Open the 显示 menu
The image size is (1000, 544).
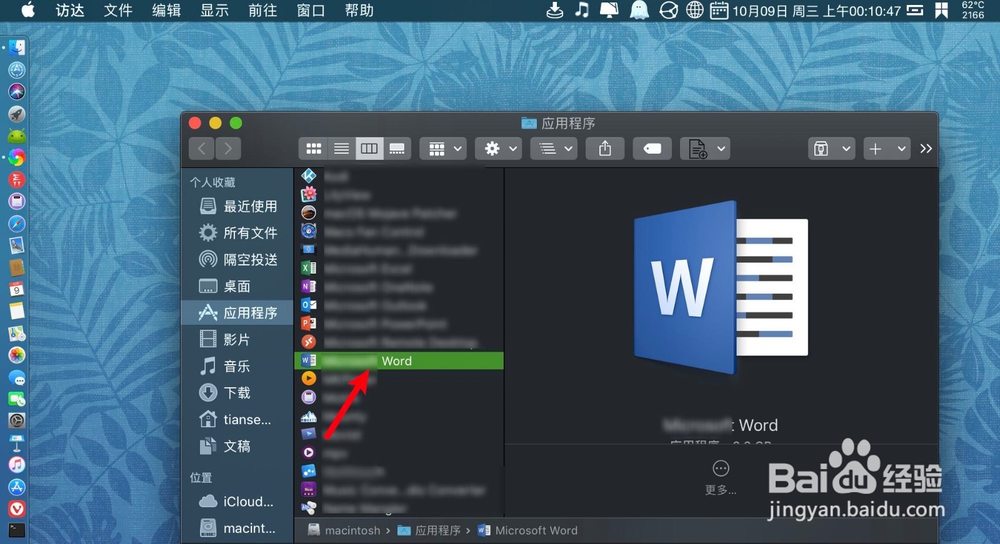(214, 10)
